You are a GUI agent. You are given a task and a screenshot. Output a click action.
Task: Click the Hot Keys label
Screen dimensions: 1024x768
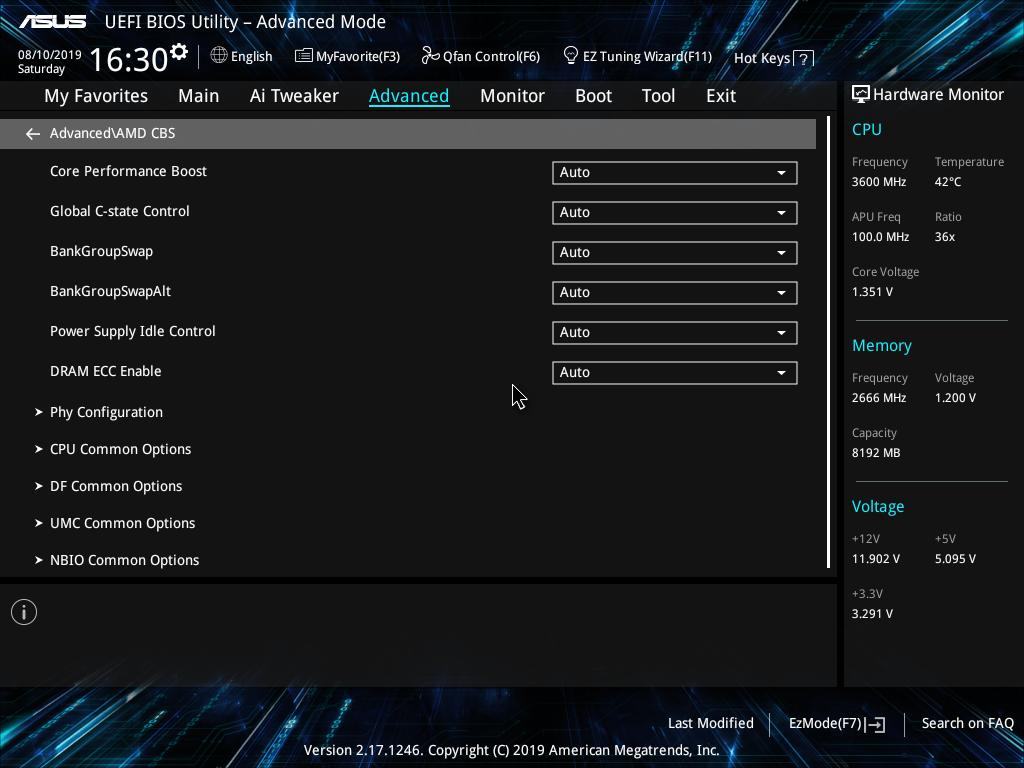tap(762, 58)
